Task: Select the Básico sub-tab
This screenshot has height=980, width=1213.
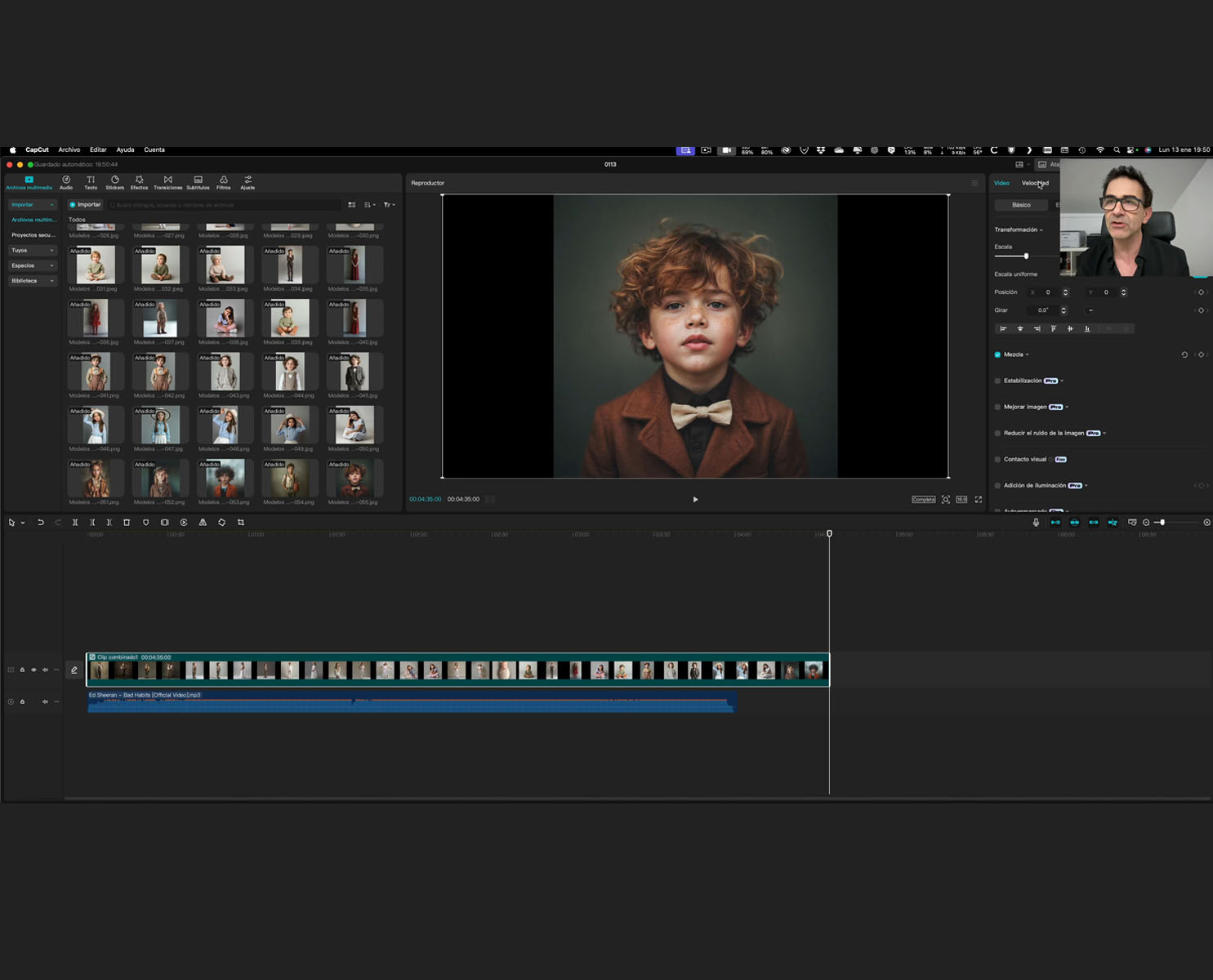Action: pos(1021,205)
